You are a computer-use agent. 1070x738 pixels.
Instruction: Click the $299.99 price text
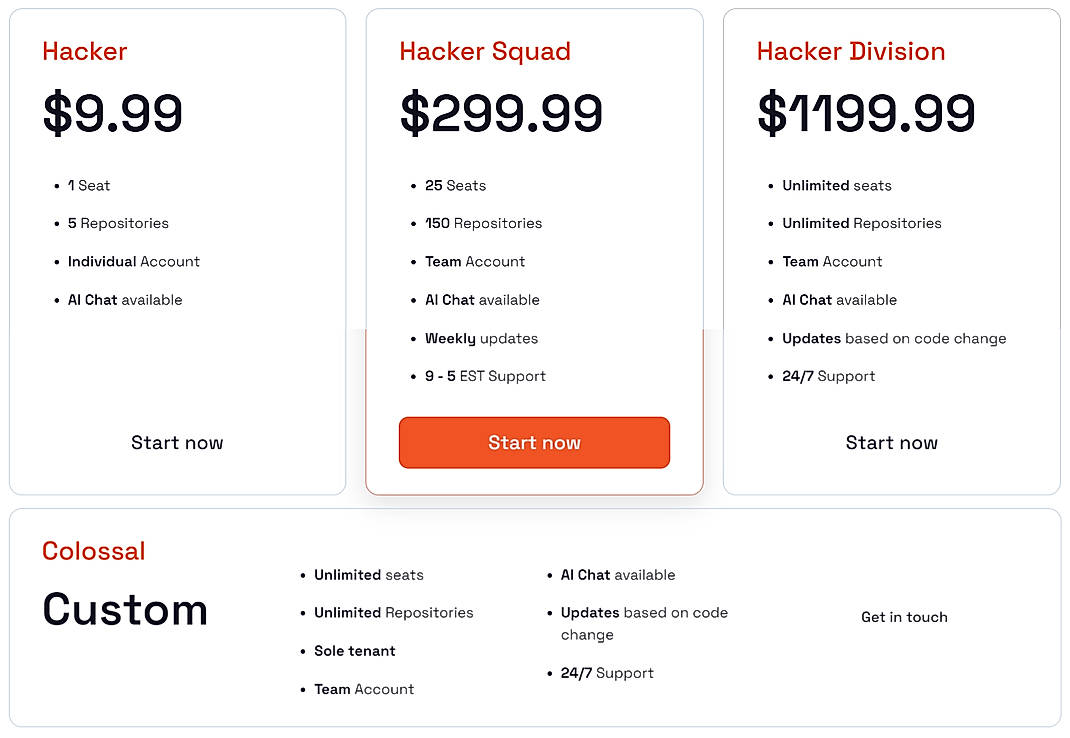coord(501,113)
